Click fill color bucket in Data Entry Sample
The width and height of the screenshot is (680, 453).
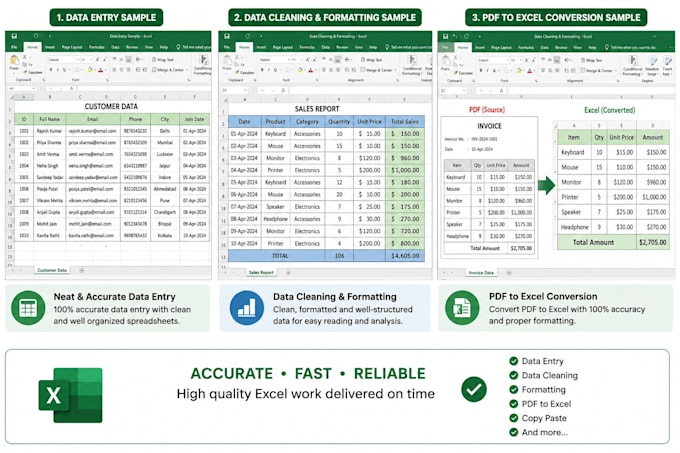click(90, 70)
